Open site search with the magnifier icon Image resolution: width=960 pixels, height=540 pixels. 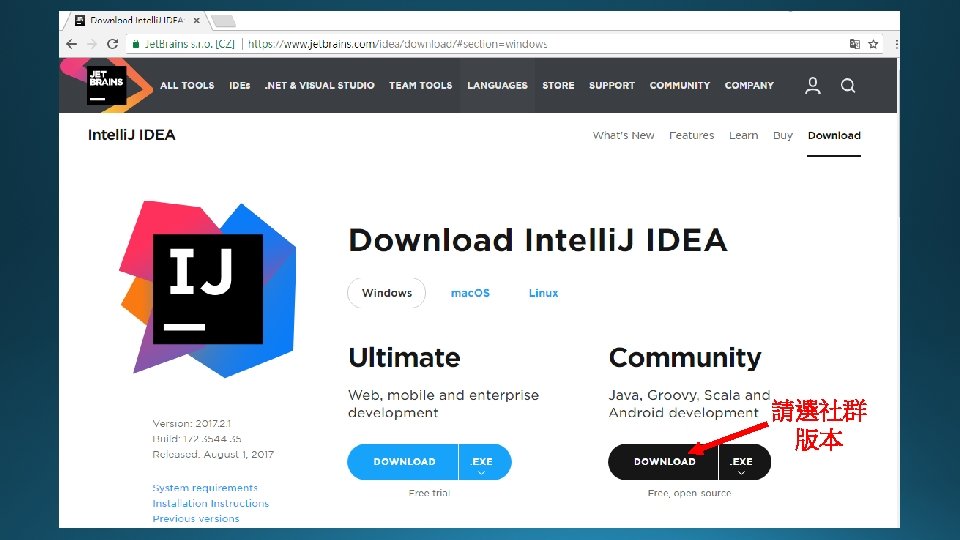coord(848,86)
